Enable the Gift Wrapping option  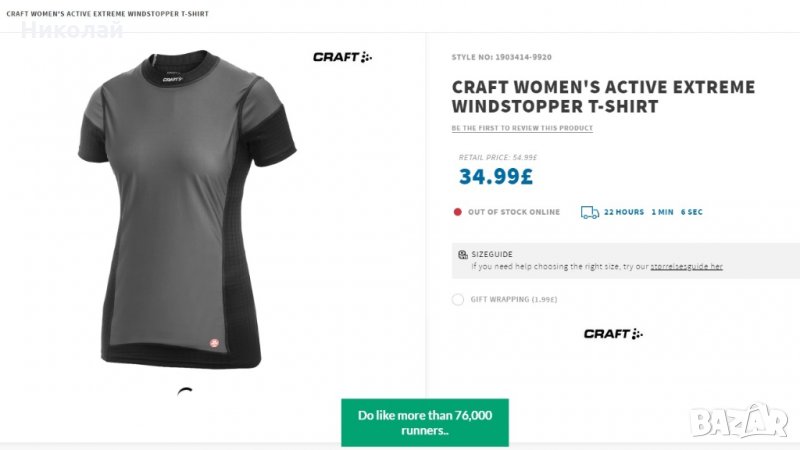pos(458,299)
